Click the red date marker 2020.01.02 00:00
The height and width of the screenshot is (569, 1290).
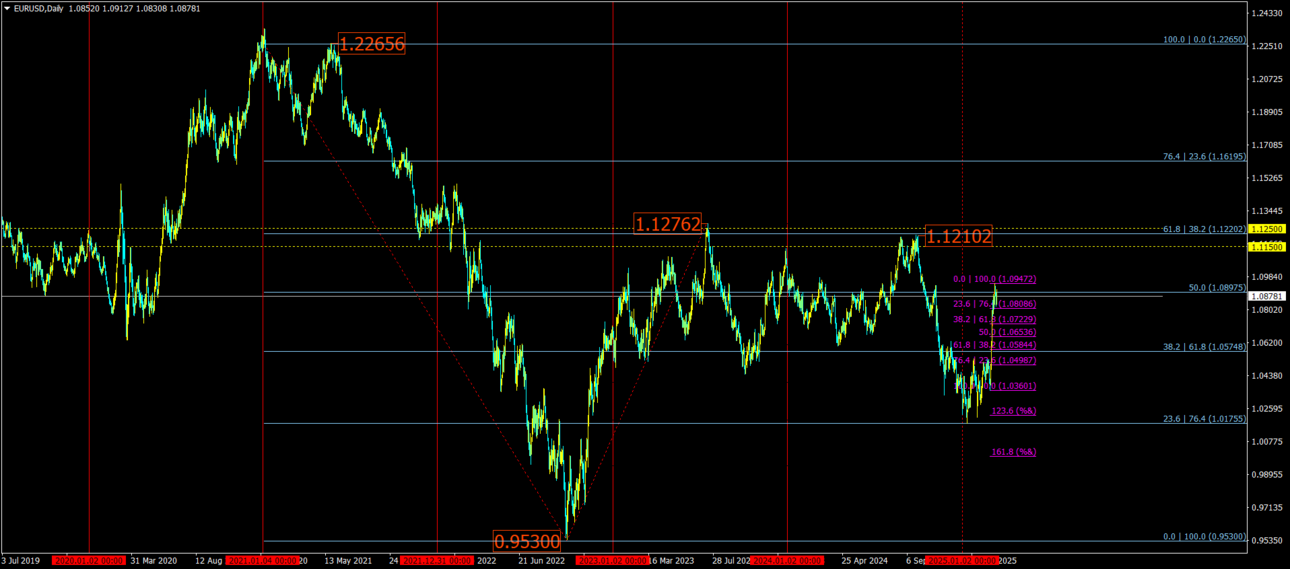click(x=89, y=562)
